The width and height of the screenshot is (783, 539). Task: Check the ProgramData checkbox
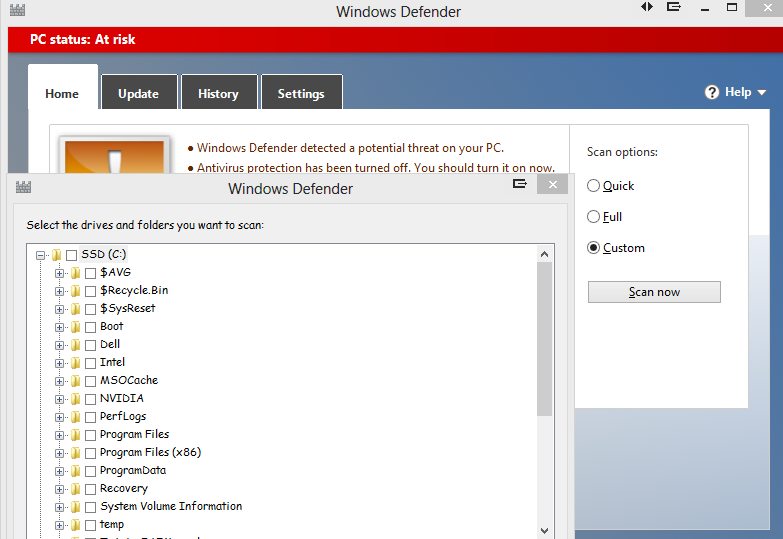90,471
